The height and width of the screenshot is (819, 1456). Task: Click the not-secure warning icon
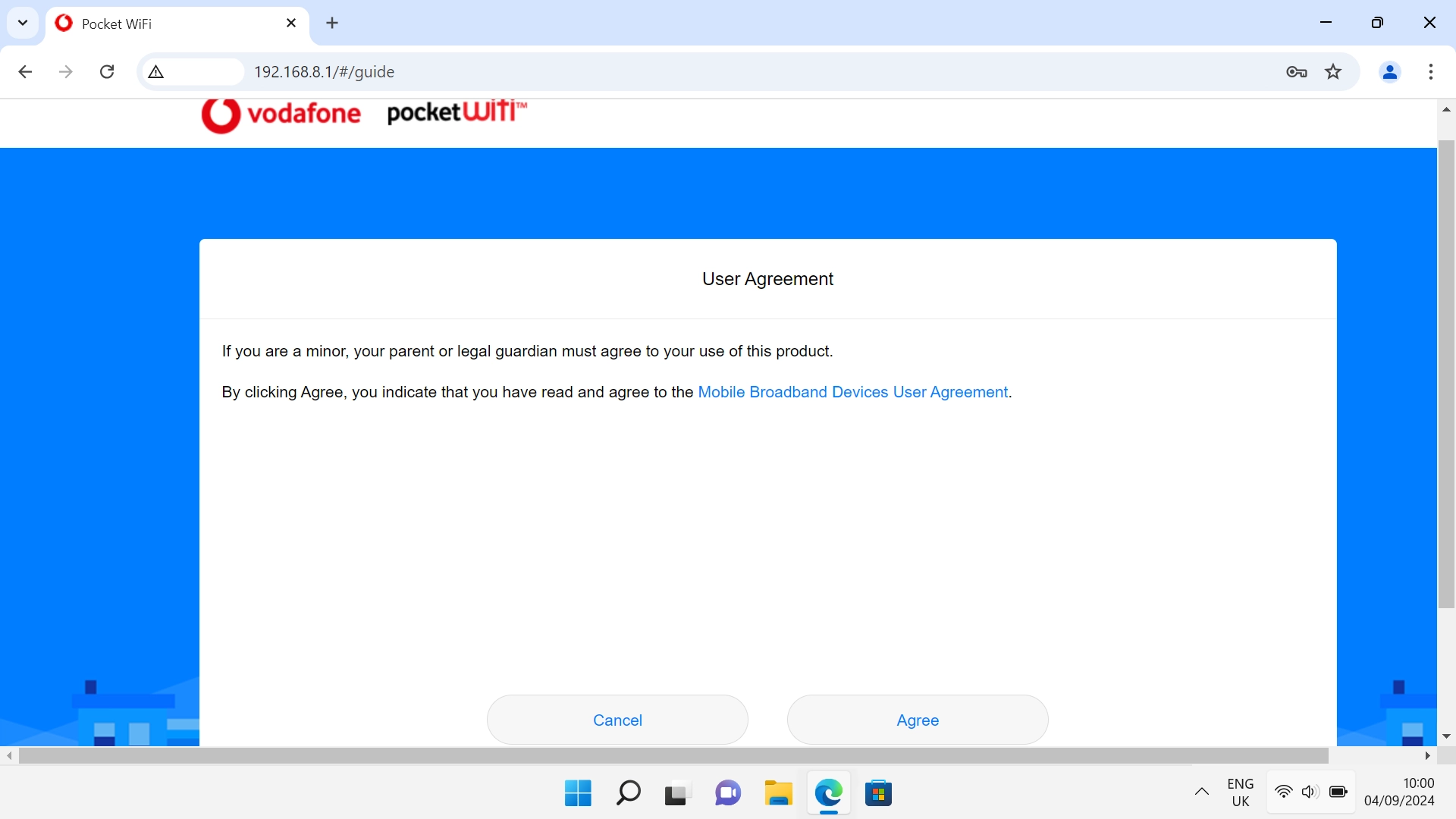click(156, 72)
